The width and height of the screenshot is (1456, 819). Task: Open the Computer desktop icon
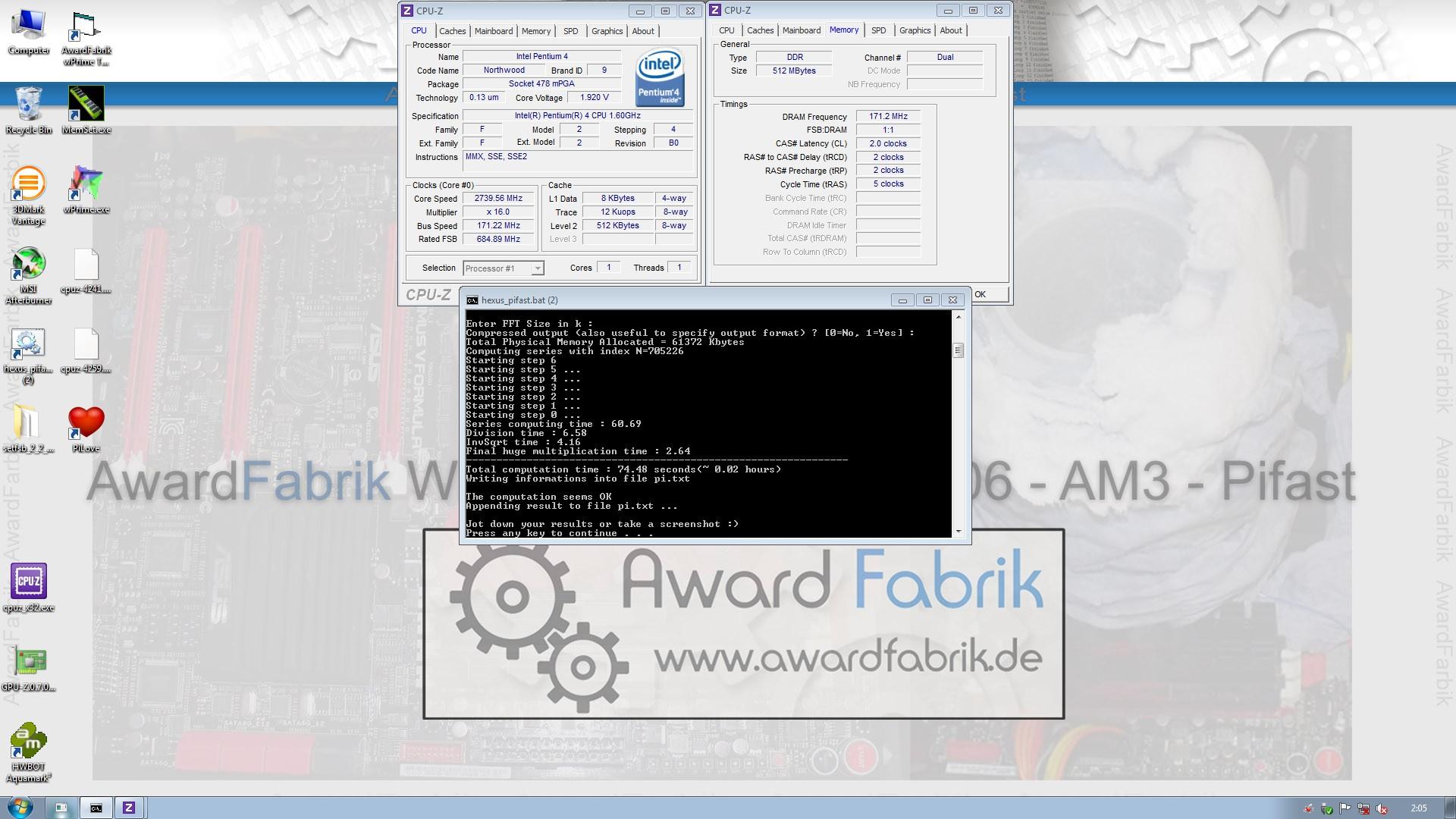[x=29, y=32]
